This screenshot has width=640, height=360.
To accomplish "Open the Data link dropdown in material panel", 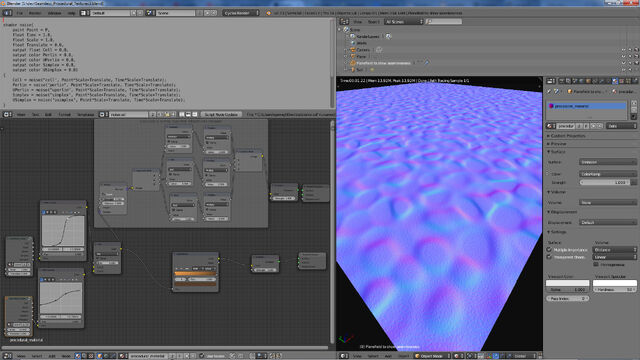I will (621, 126).
